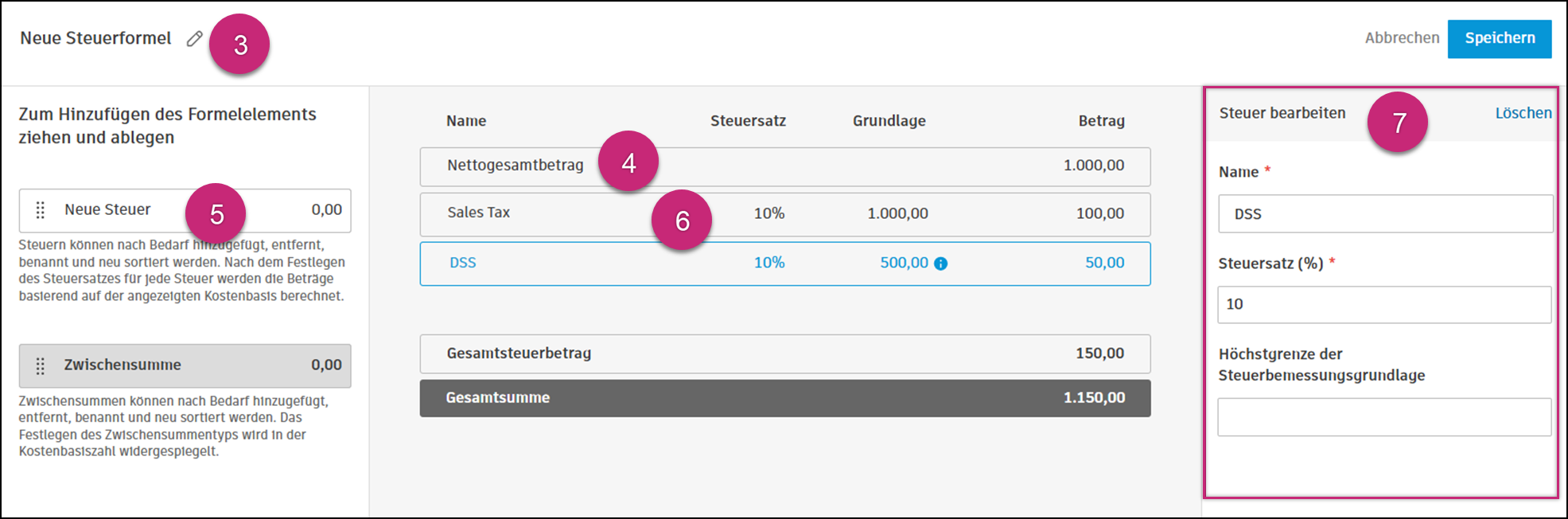Click the drag handle on Neue Steuer
This screenshot has width=1568, height=519.
pyautogui.click(x=38, y=210)
